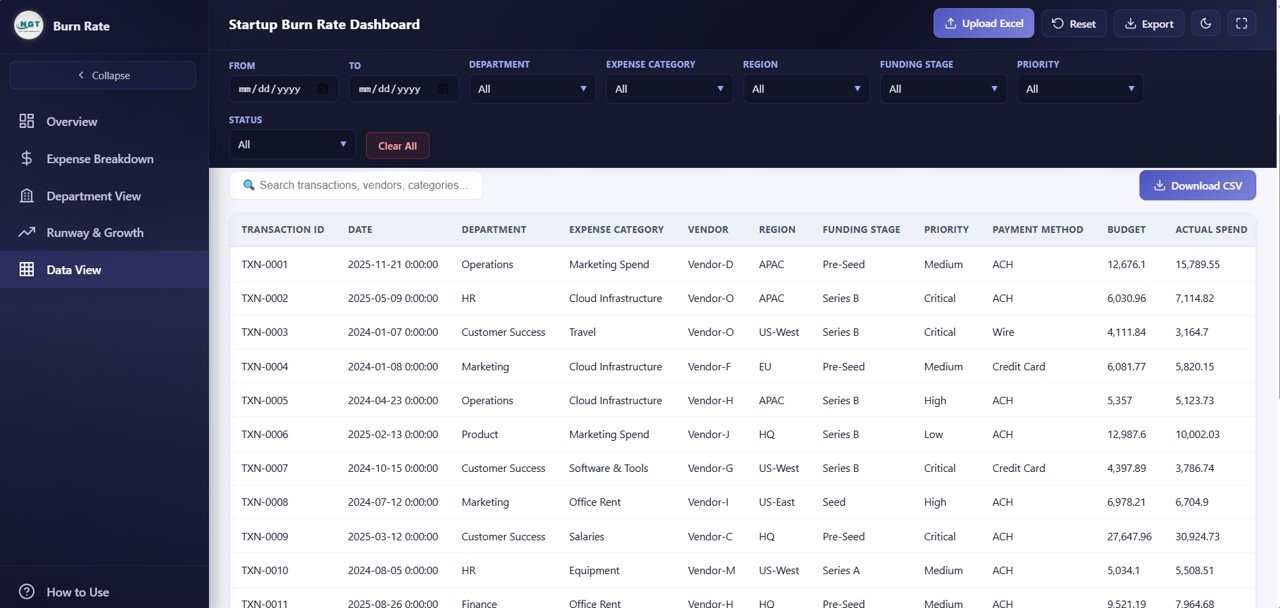Collapse the navigation sidebar
The height and width of the screenshot is (608, 1280).
(x=103, y=75)
